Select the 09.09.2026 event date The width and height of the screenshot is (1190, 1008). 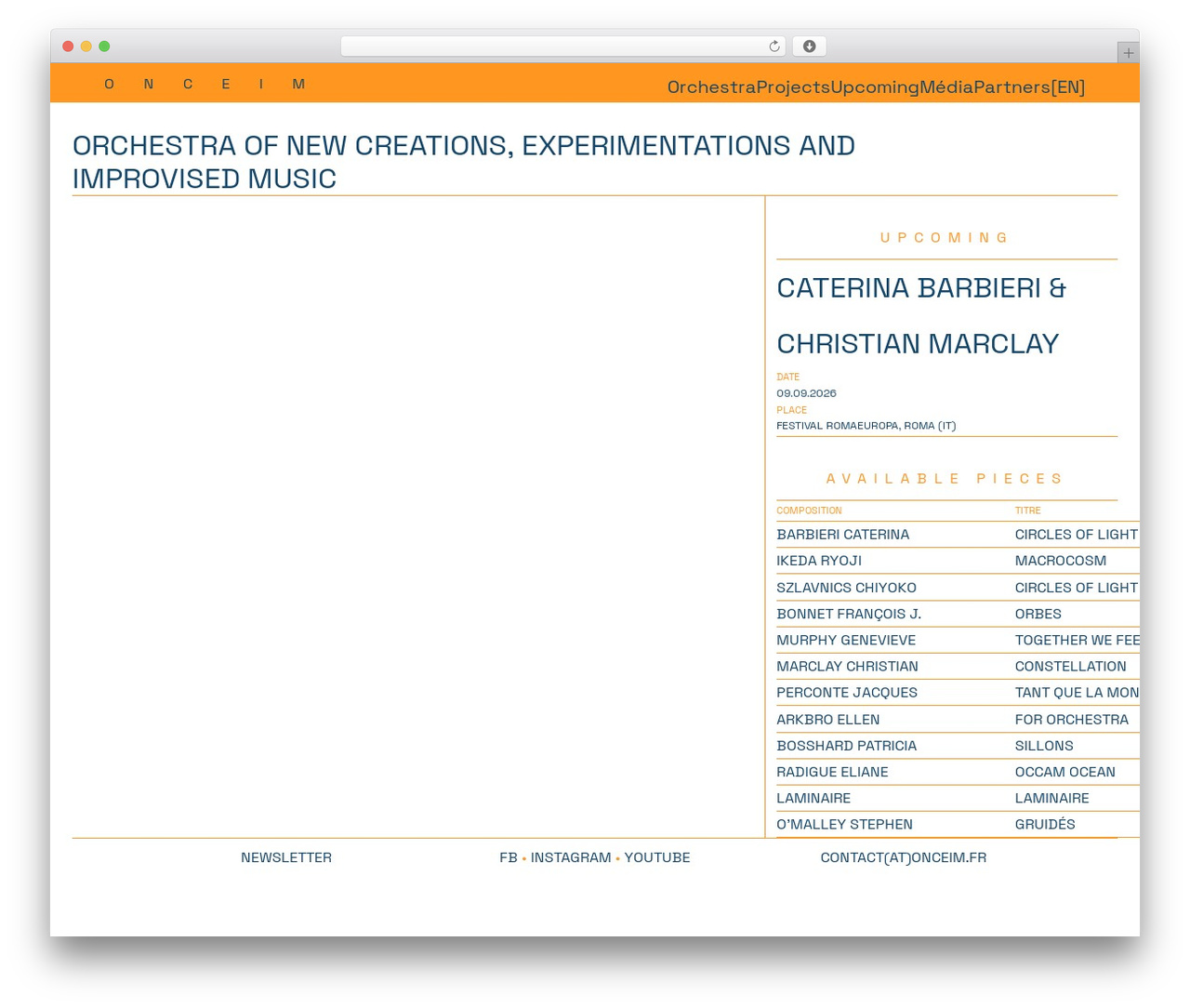[806, 393]
